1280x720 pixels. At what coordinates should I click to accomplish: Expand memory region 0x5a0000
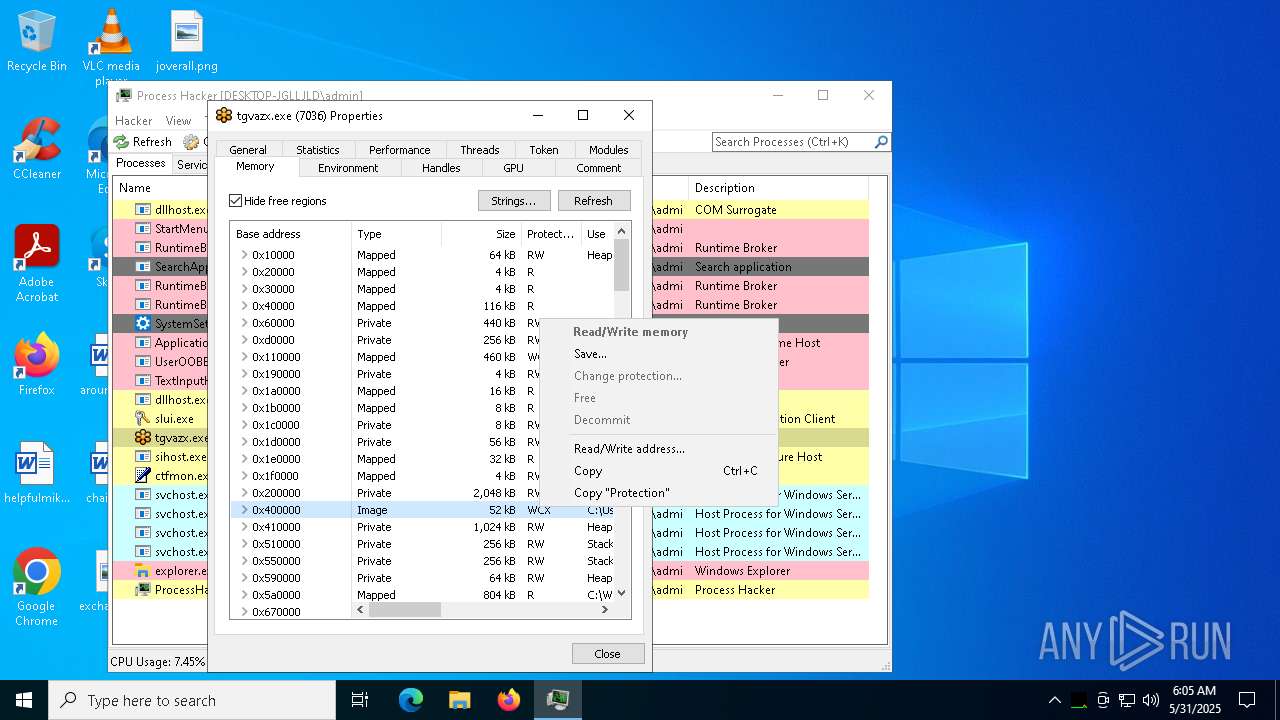tap(244, 595)
